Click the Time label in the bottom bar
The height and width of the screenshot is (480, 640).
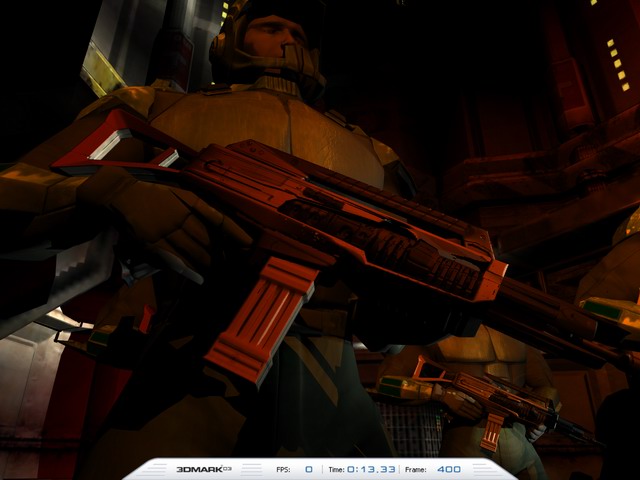(336, 469)
